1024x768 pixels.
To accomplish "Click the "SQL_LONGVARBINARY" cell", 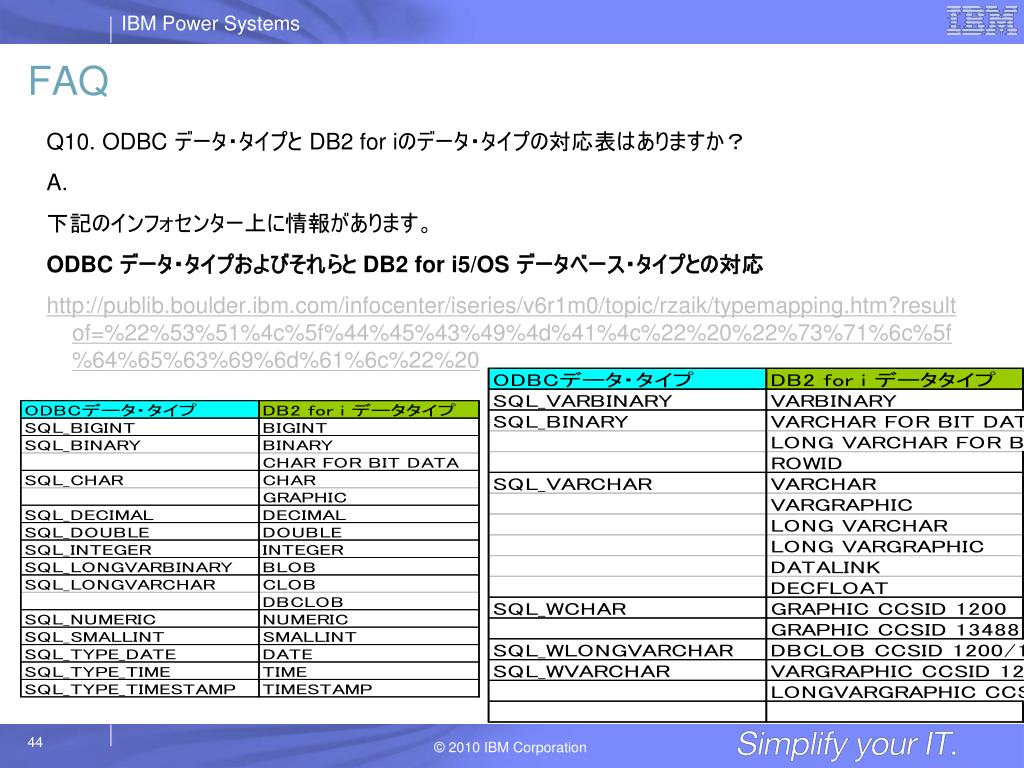I will click(x=140, y=567).
